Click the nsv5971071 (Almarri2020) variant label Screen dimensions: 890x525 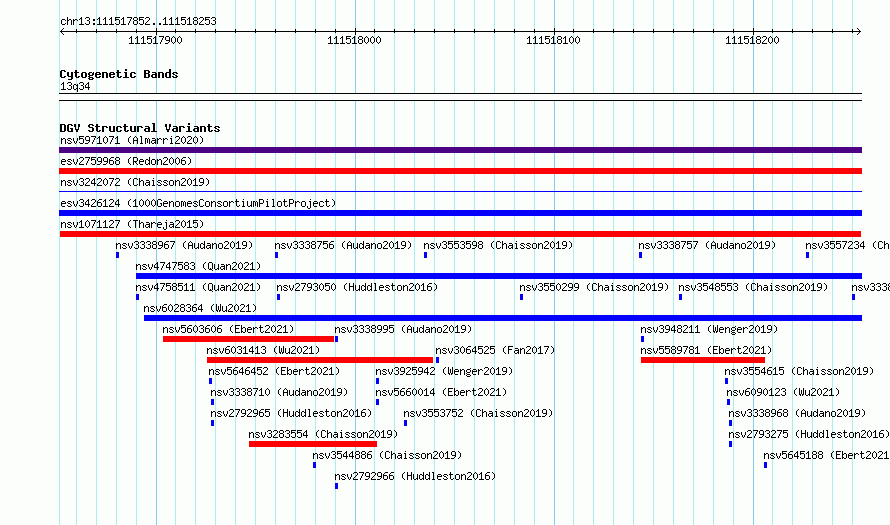[132, 140]
